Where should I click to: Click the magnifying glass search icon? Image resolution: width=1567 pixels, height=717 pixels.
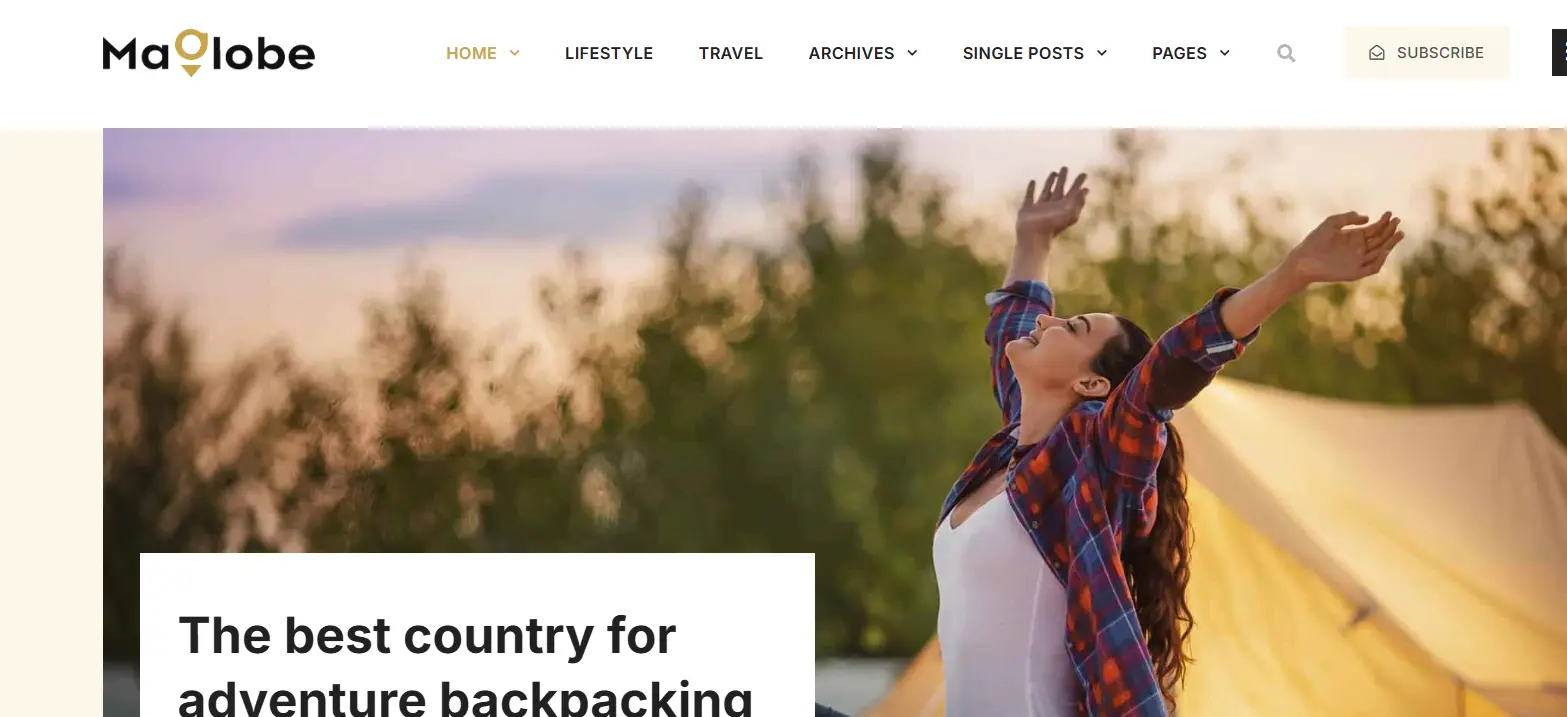[x=1286, y=53]
